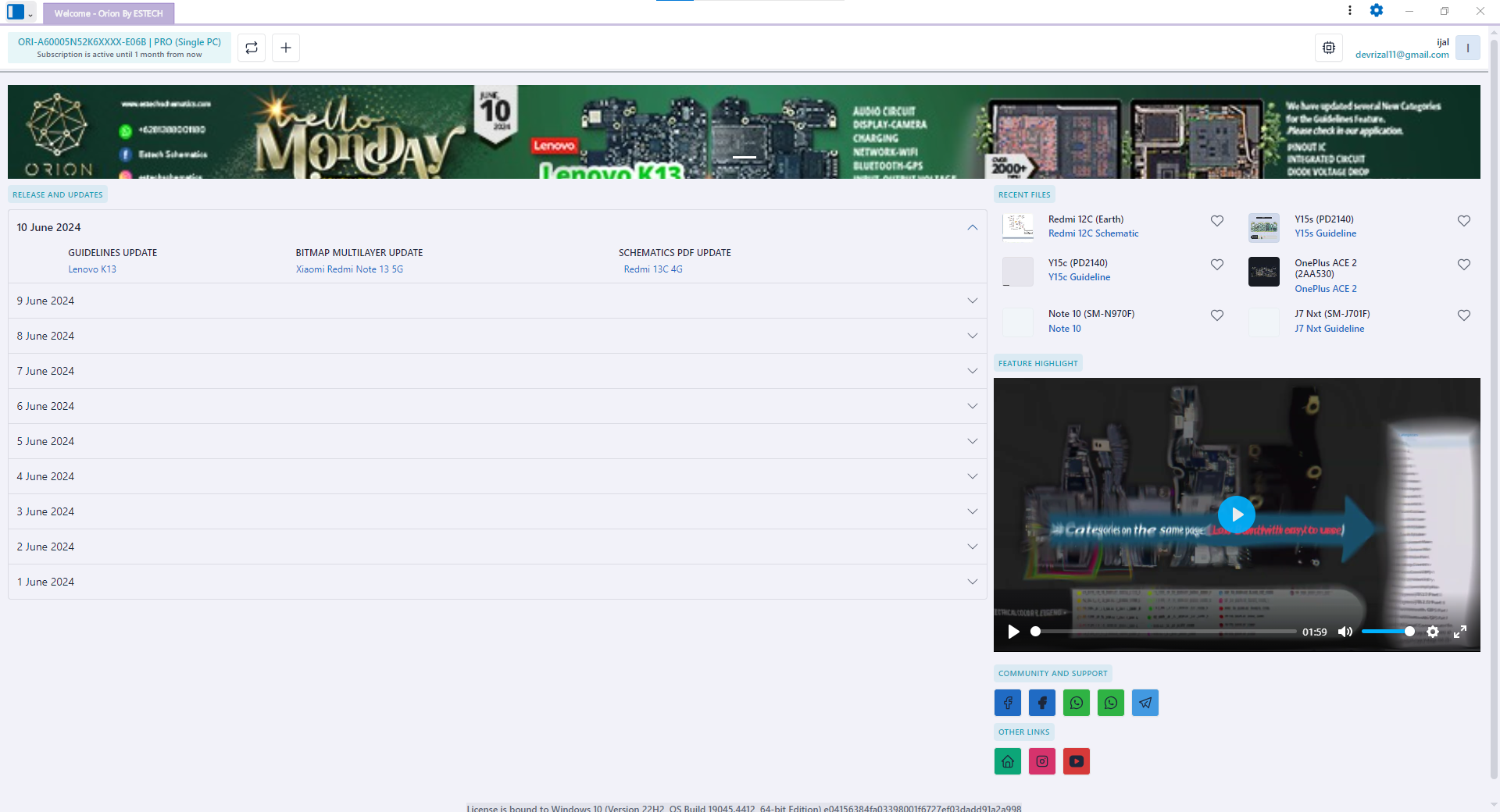Open the hardware chip icon near the account

pos(1329,48)
